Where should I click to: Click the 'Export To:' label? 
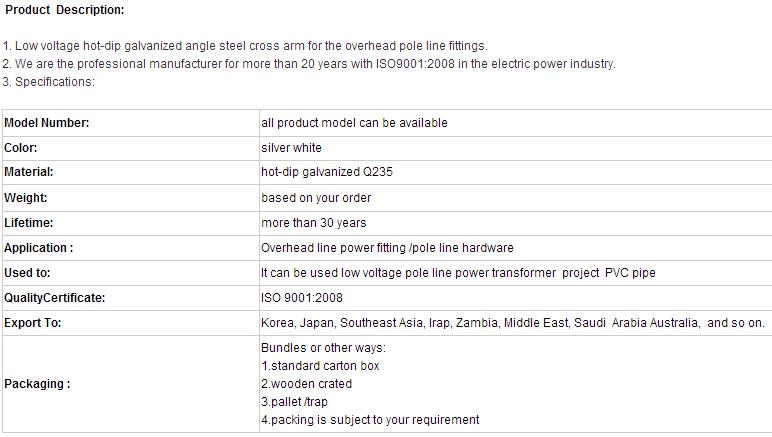coord(32,323)
